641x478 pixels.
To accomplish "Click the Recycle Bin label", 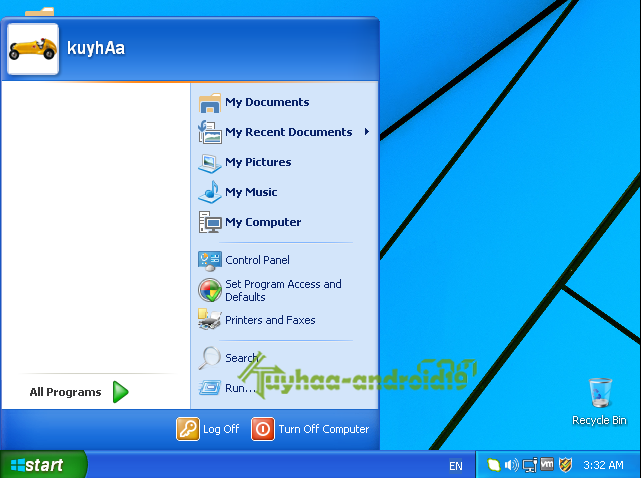I will tap(599, 420).
